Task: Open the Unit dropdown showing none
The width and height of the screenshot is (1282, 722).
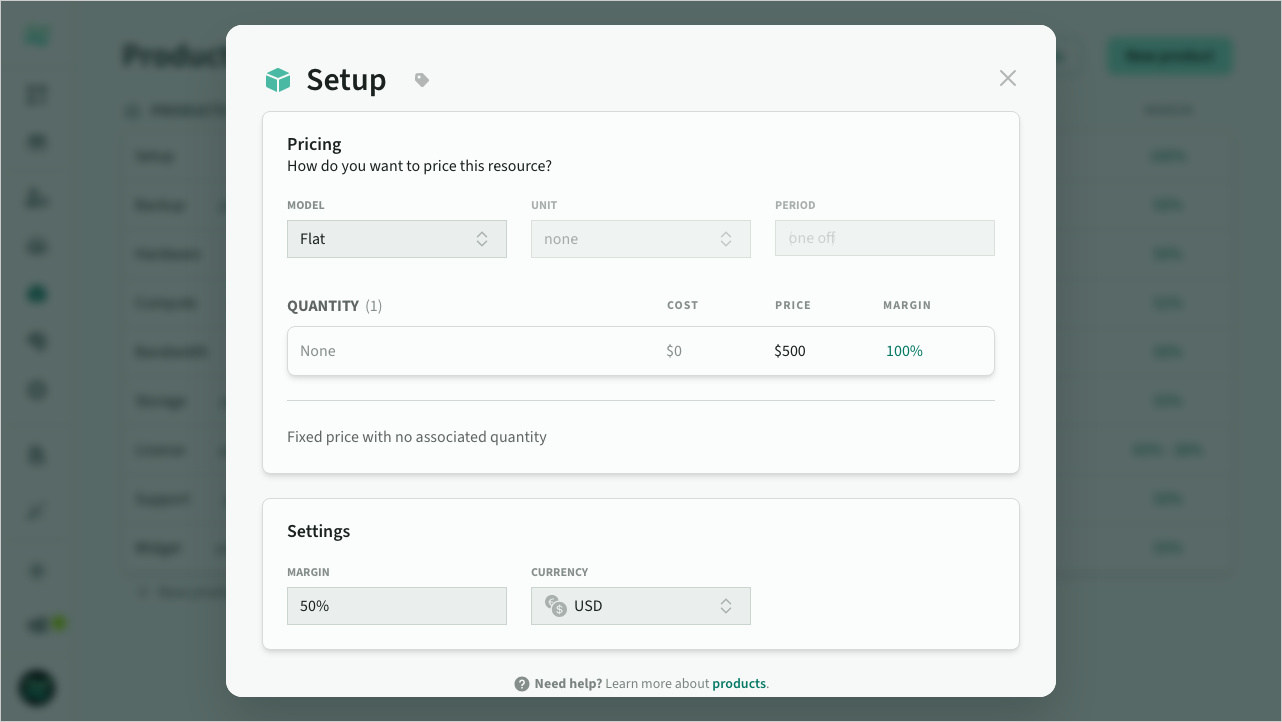Action: click(x=640, y=239)
